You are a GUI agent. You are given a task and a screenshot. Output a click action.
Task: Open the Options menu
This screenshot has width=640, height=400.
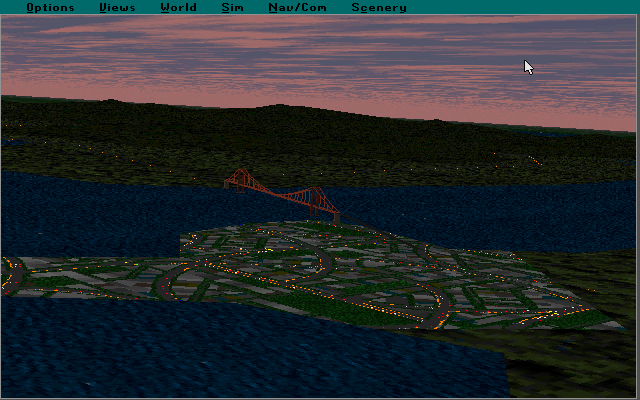coord(50,7)
